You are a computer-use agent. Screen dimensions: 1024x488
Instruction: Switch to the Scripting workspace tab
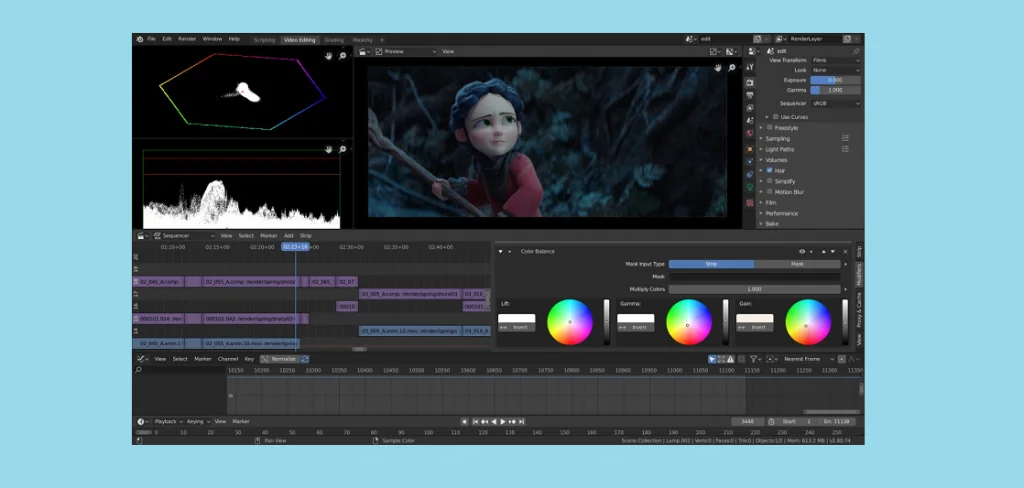(264, 40)
